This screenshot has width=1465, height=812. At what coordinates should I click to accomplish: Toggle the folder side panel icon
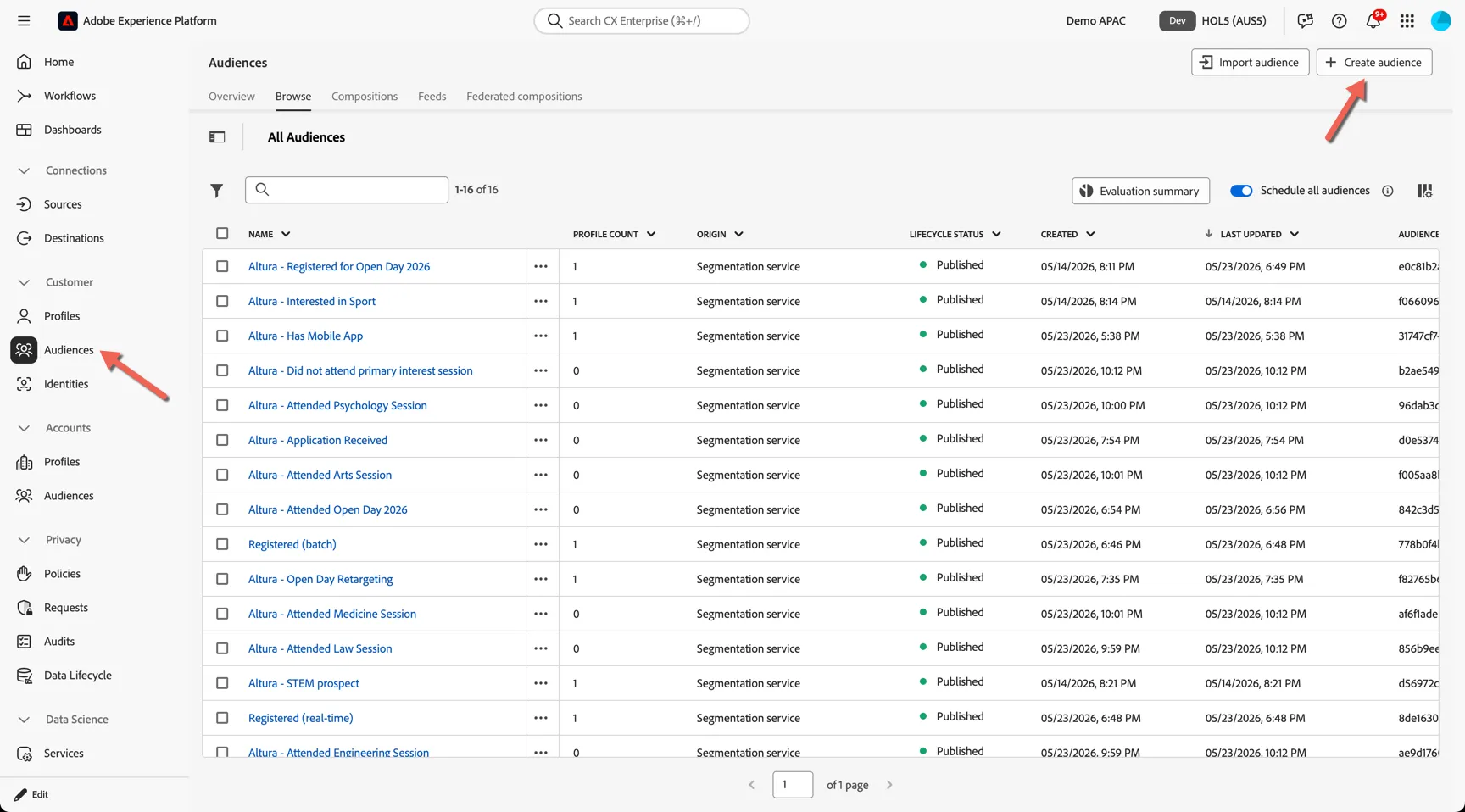click(x=217, y=137)
